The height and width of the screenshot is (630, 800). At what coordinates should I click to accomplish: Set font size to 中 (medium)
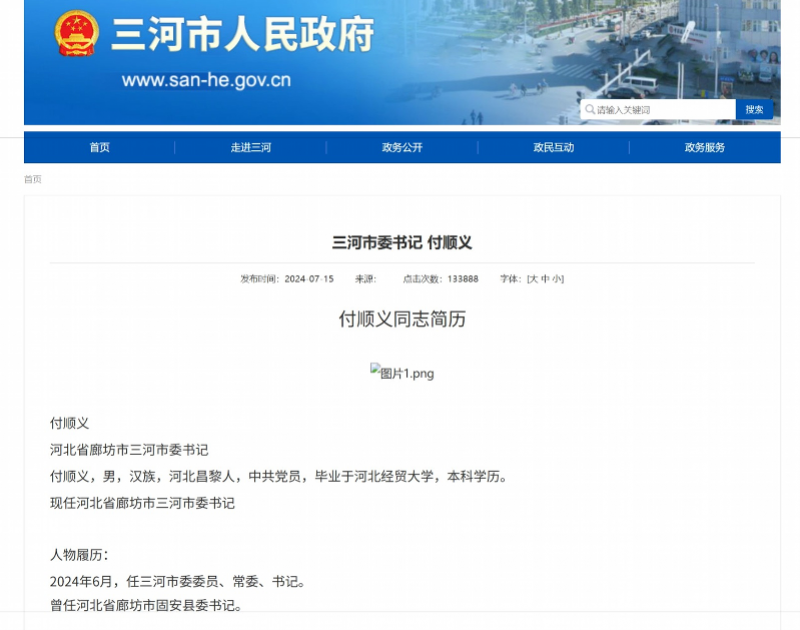pos(545,279)
